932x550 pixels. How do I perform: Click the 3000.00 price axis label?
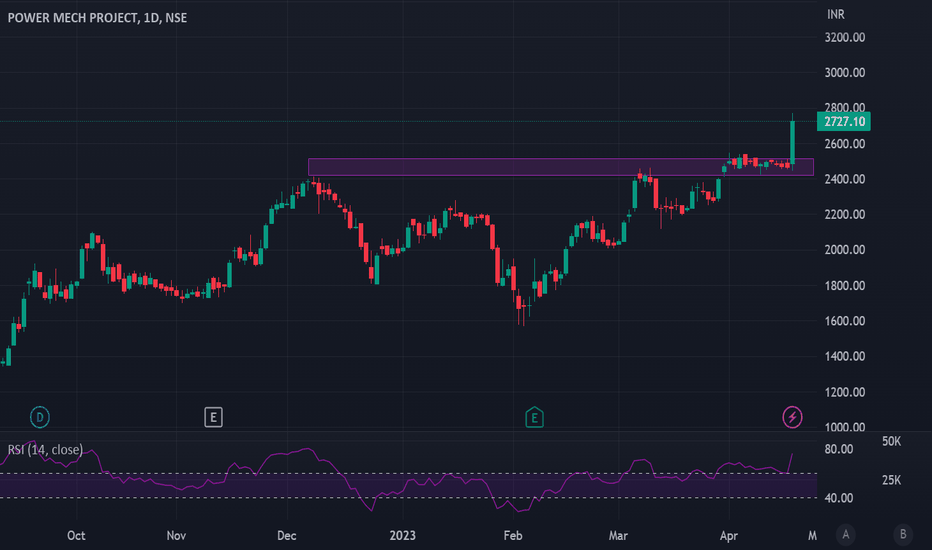coord(845,73)
